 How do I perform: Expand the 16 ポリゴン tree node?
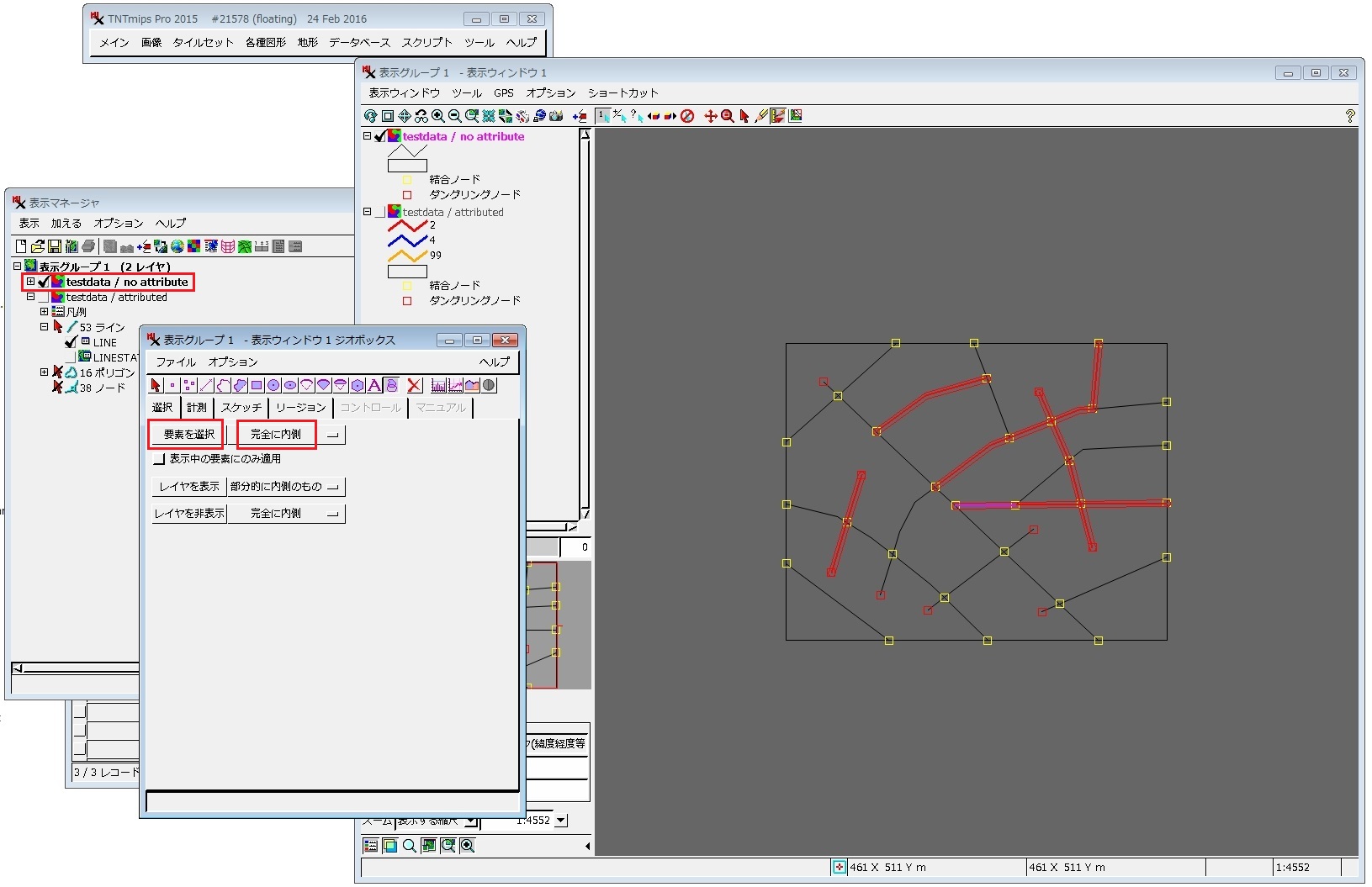tap(44, 372)
